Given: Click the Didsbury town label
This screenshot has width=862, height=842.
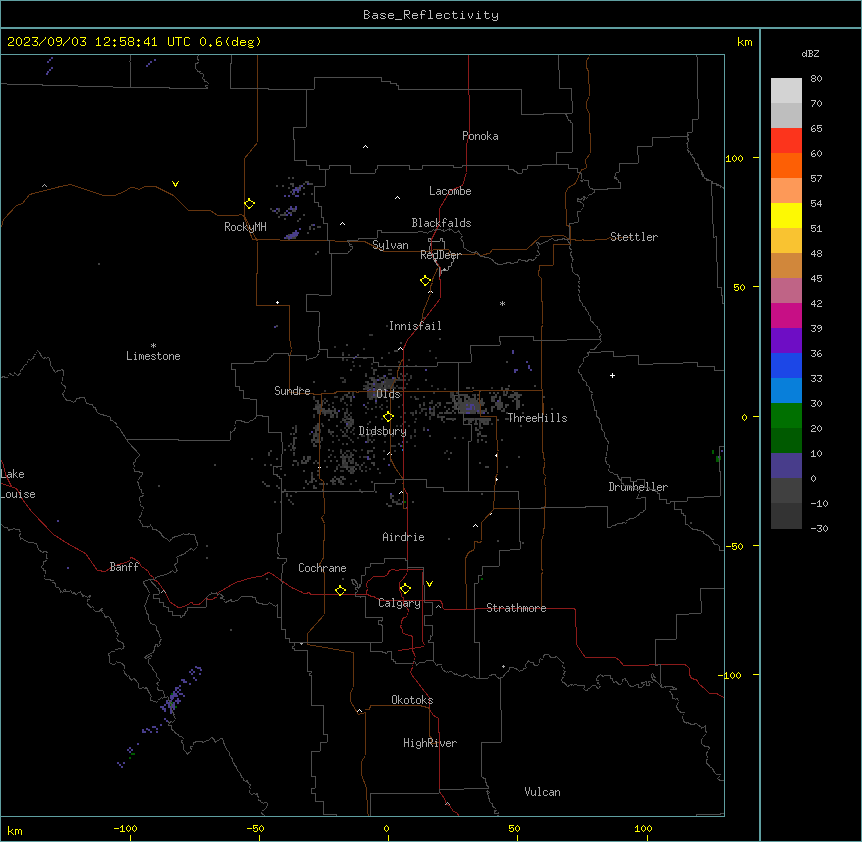Looking at the screenshot, I should (383, 431).
